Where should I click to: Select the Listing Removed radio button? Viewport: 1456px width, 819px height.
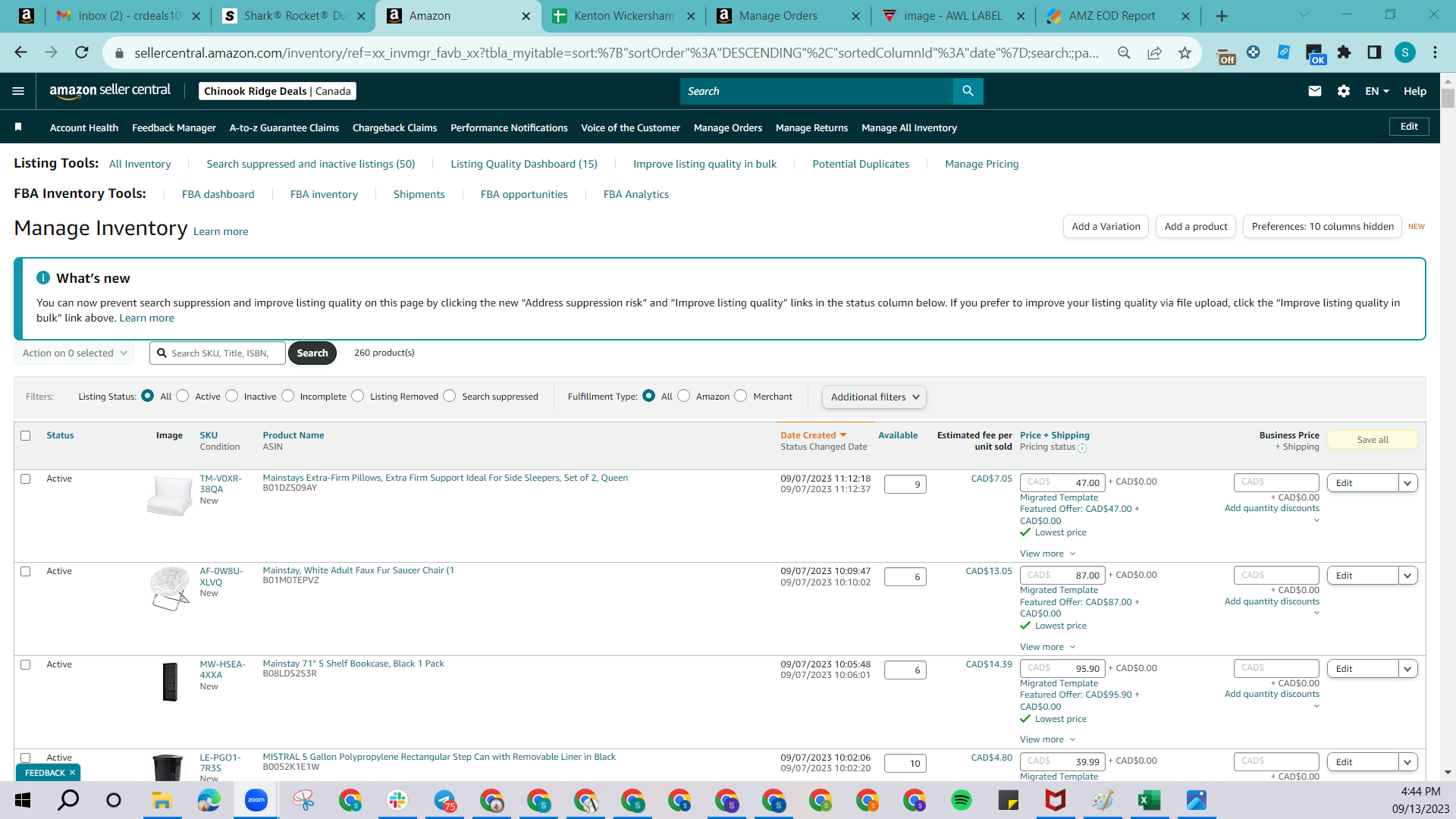(x=358, y=396)
